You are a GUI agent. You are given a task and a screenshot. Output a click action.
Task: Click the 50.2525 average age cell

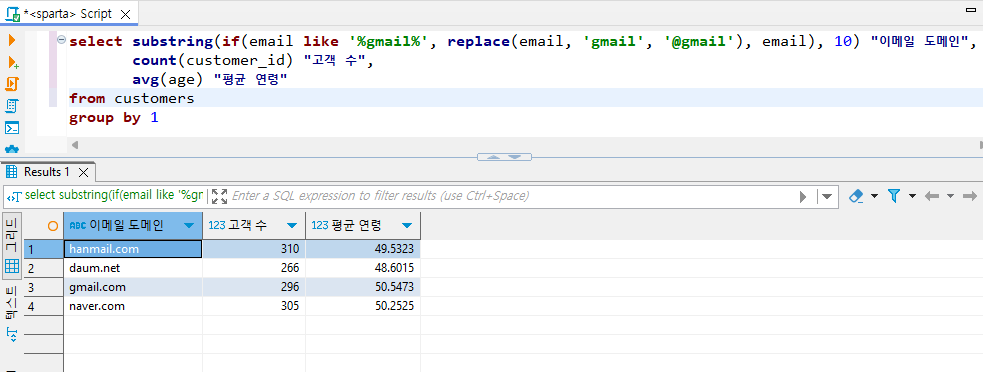click(363, 306)
